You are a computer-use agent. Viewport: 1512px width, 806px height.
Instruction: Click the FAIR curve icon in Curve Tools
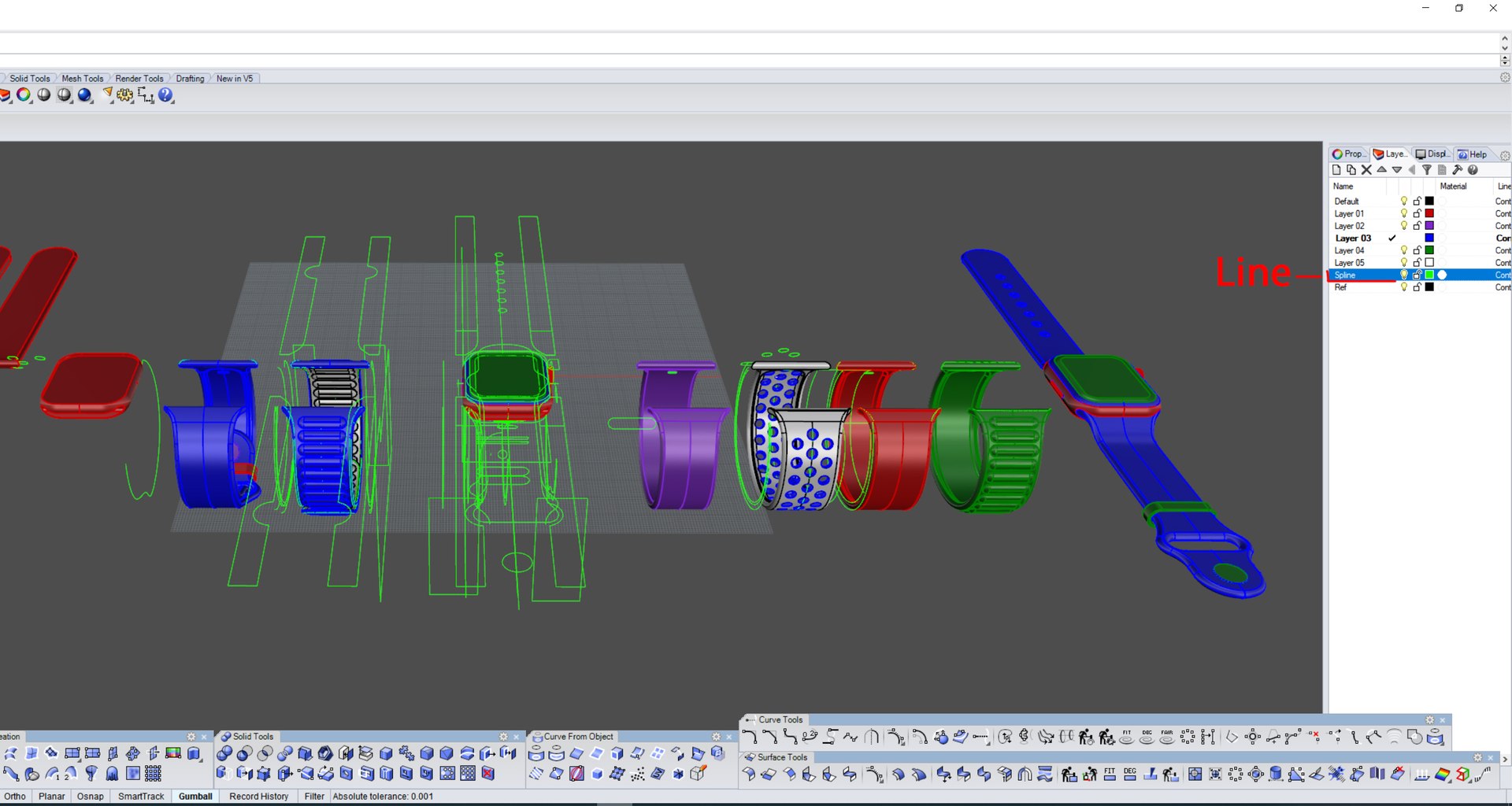pos(1167,737)
